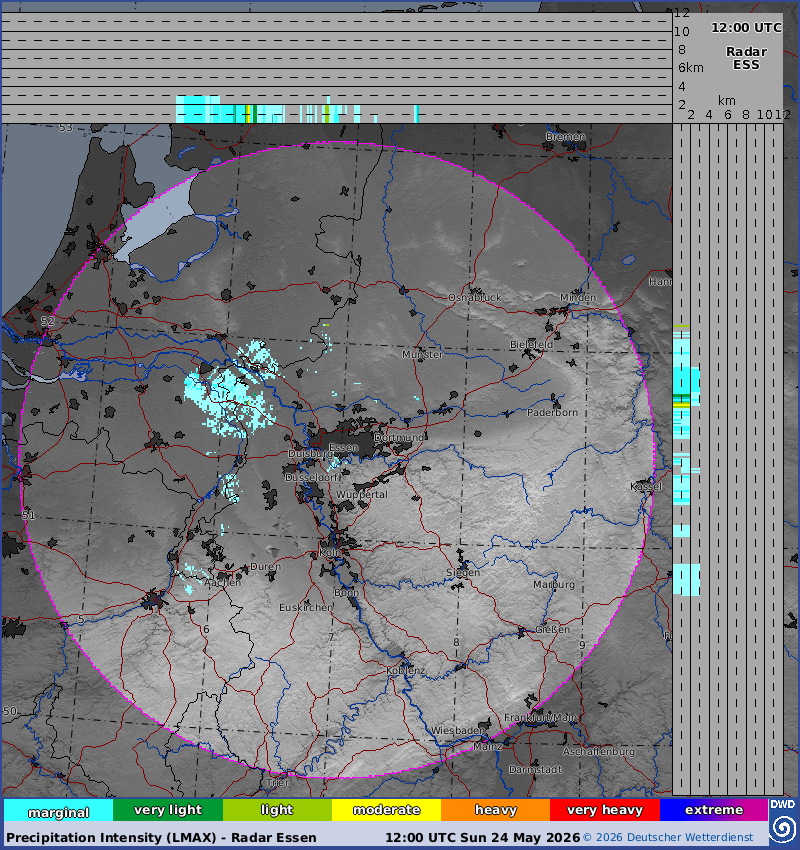Click the moderate yellow legend swatch

click(386, 810)
